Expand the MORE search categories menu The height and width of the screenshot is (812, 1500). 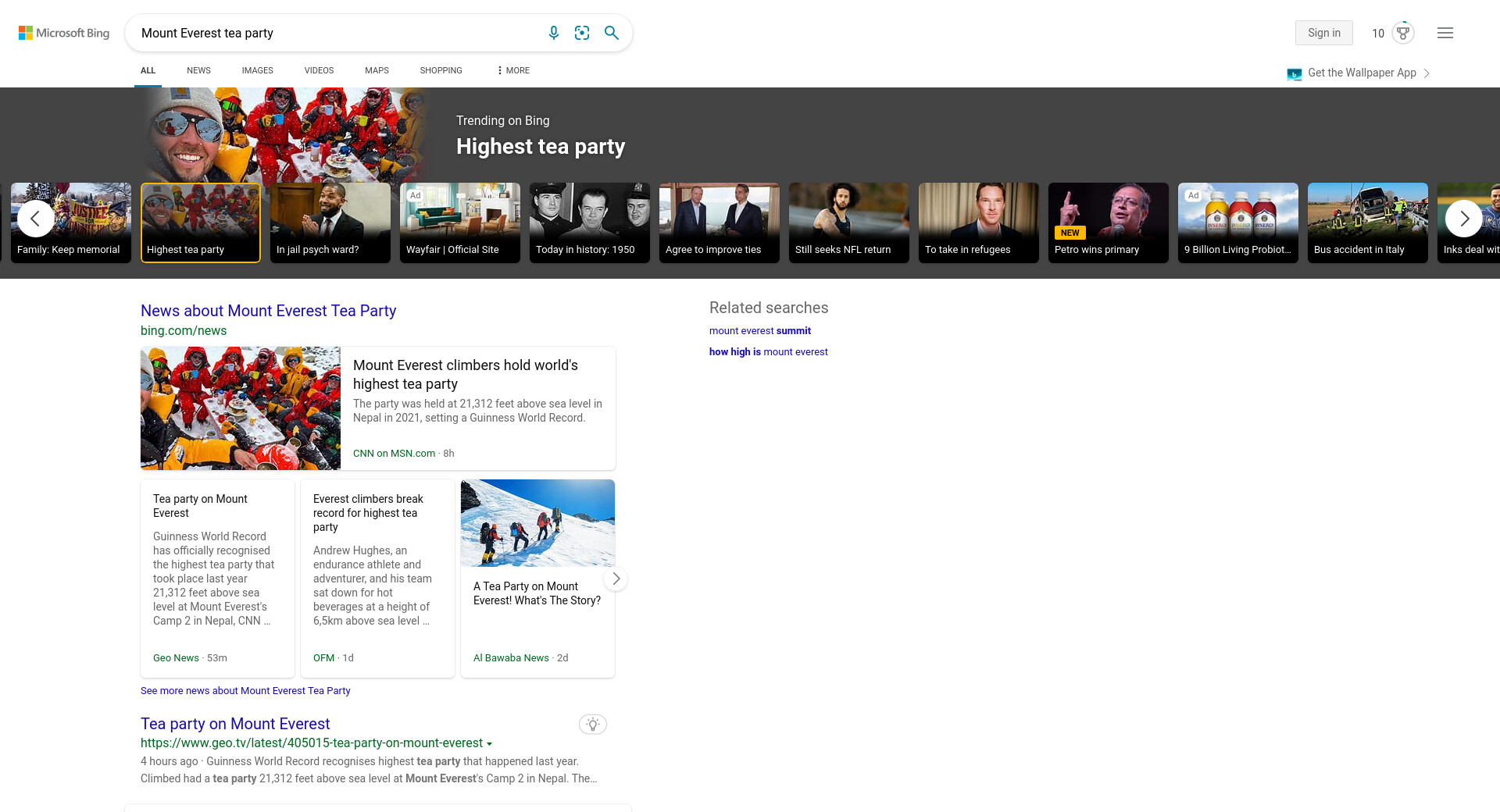tap(512, 70)
